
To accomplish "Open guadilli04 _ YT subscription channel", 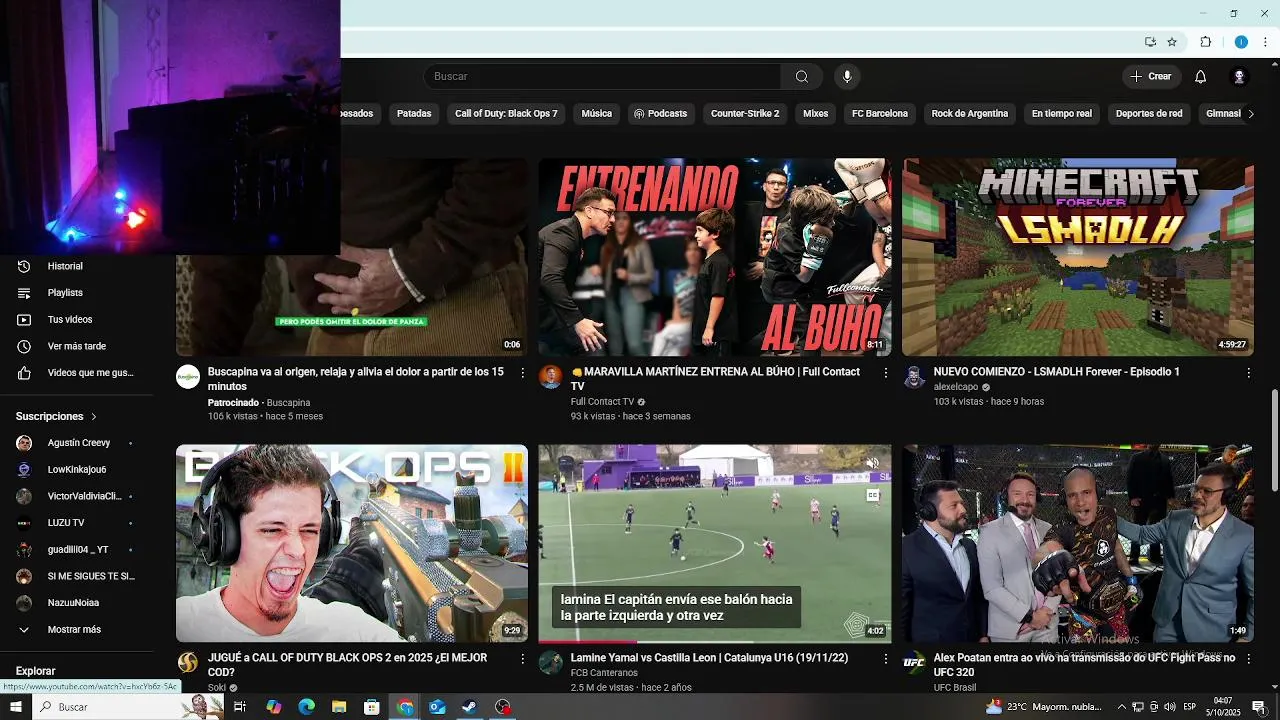I will click(76, 550).
